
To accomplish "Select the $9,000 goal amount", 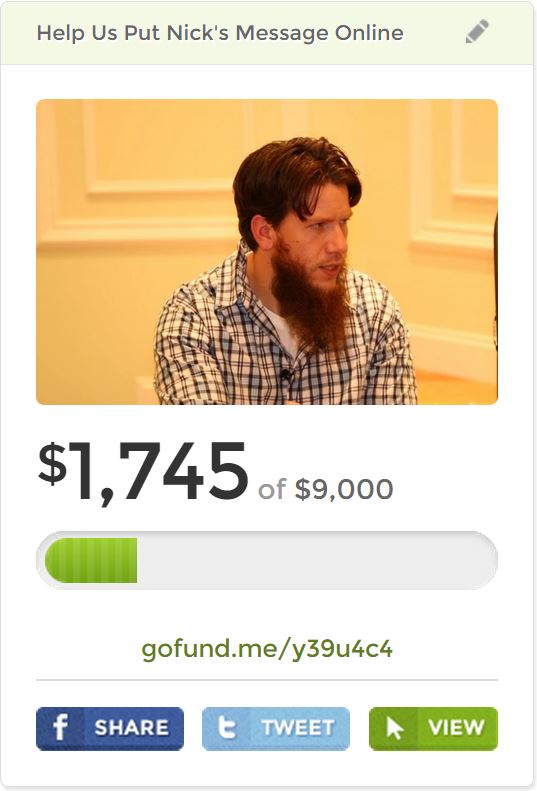I will click(x=344, y=489).
